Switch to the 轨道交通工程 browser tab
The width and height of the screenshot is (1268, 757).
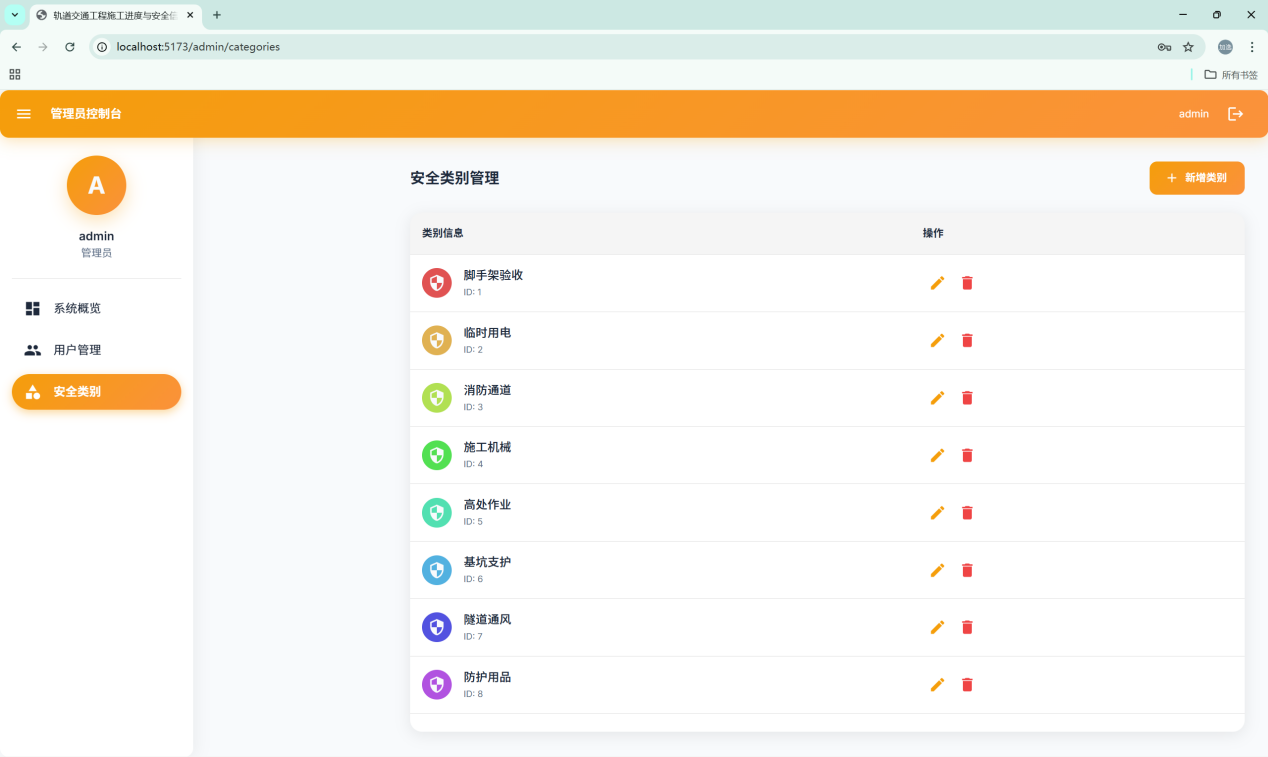coord(110,15)
